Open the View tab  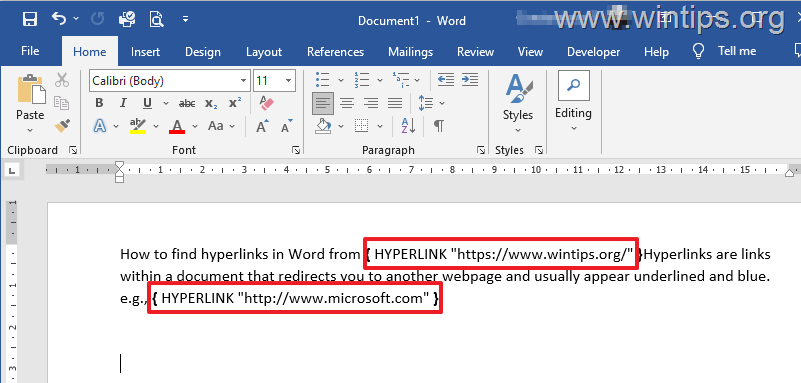click(x=530, y=52)
